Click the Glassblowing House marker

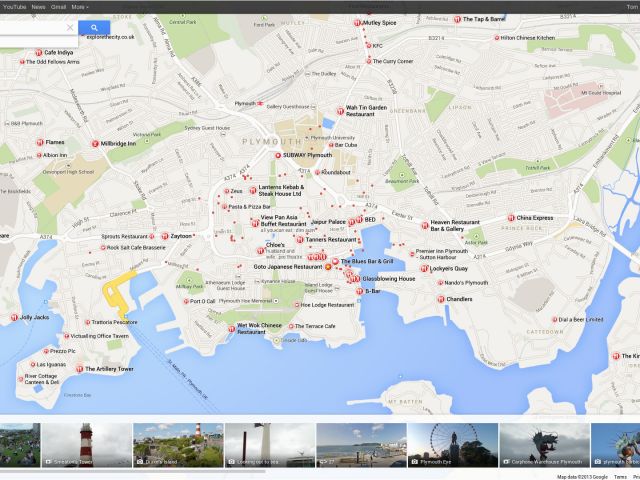coord(357,279)
